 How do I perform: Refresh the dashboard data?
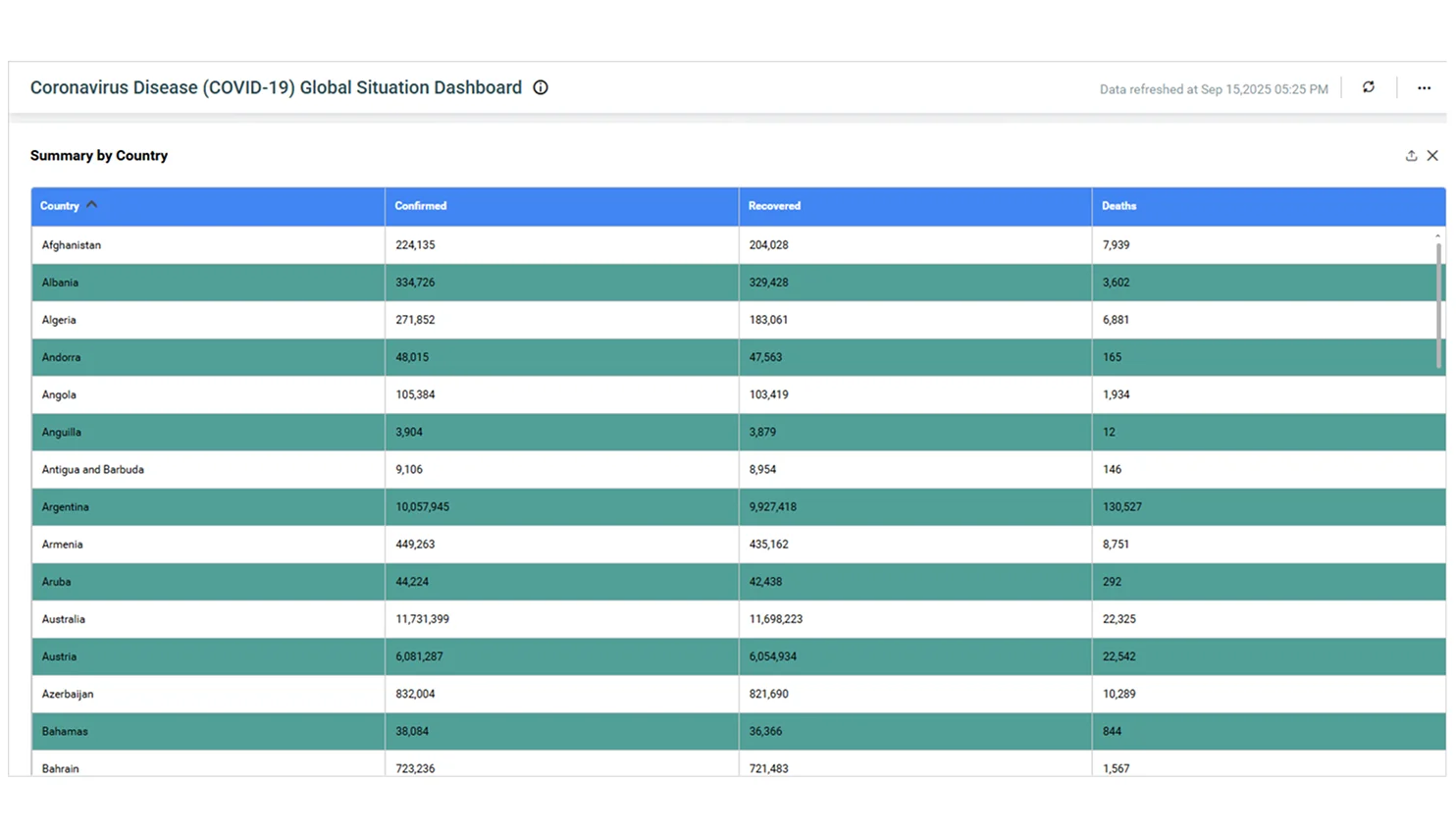tap(1368, 87)
